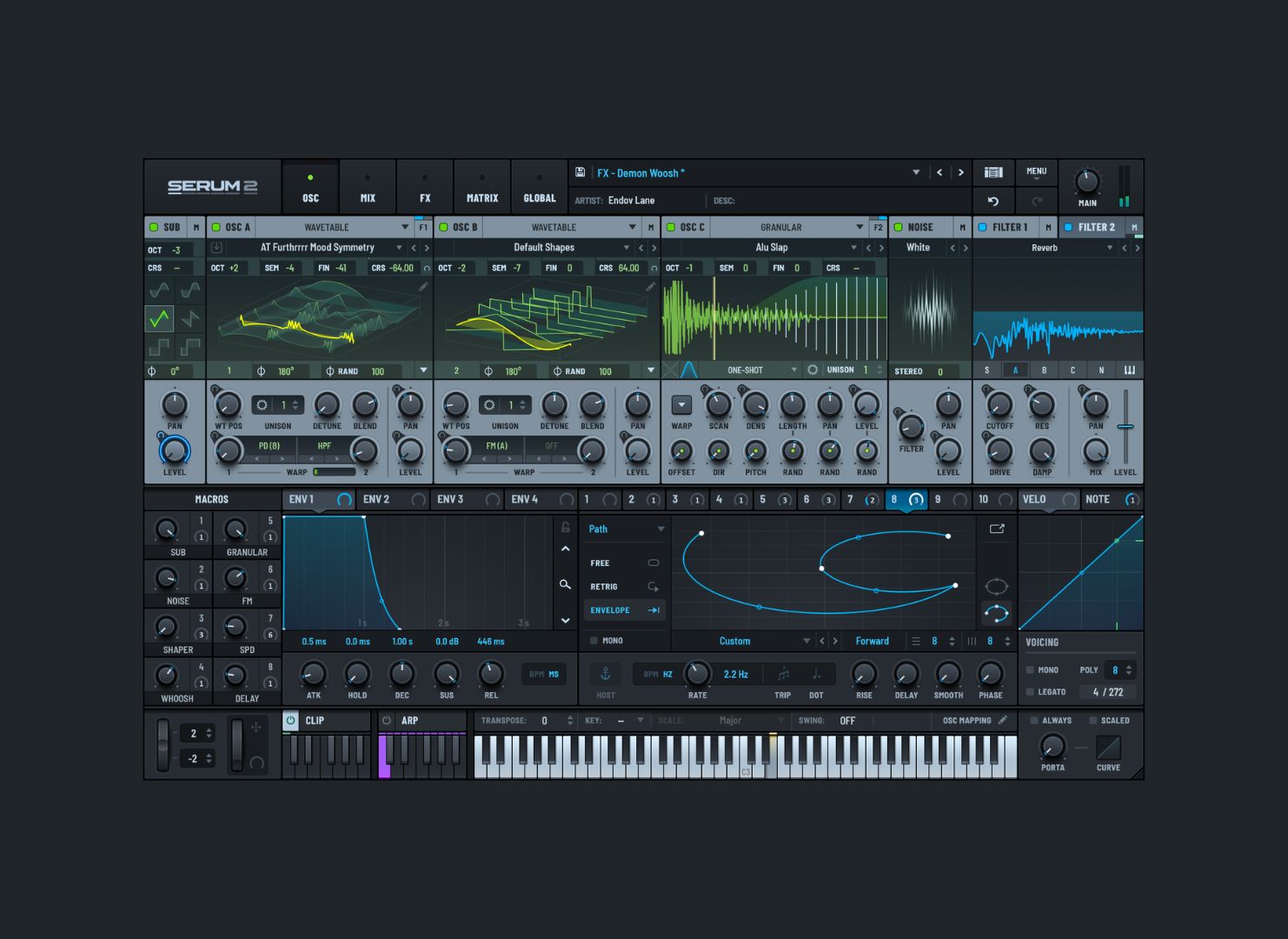Click the undo arrow icon

point(993,201)
